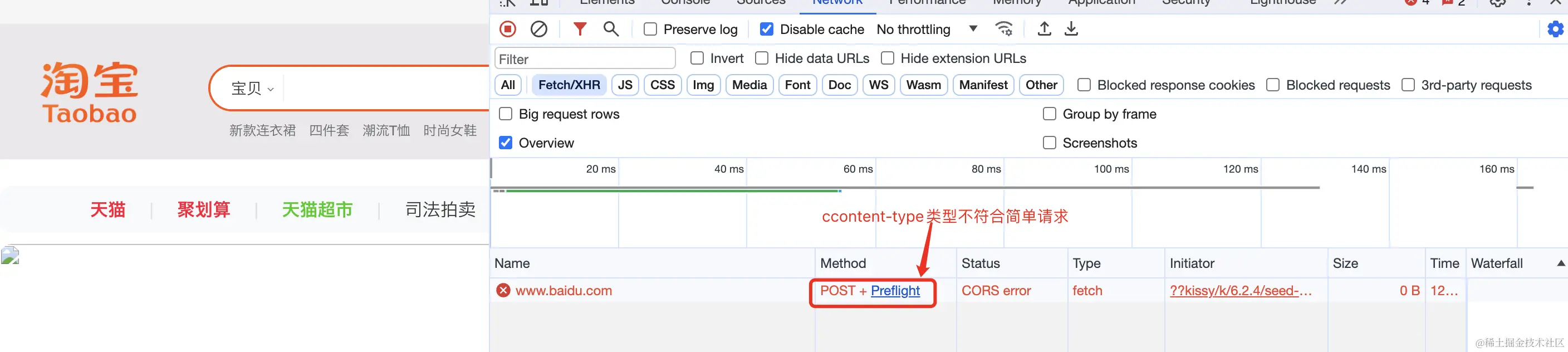Open the No throttling dropdown

pyautogui.click(x=927, y=29)
